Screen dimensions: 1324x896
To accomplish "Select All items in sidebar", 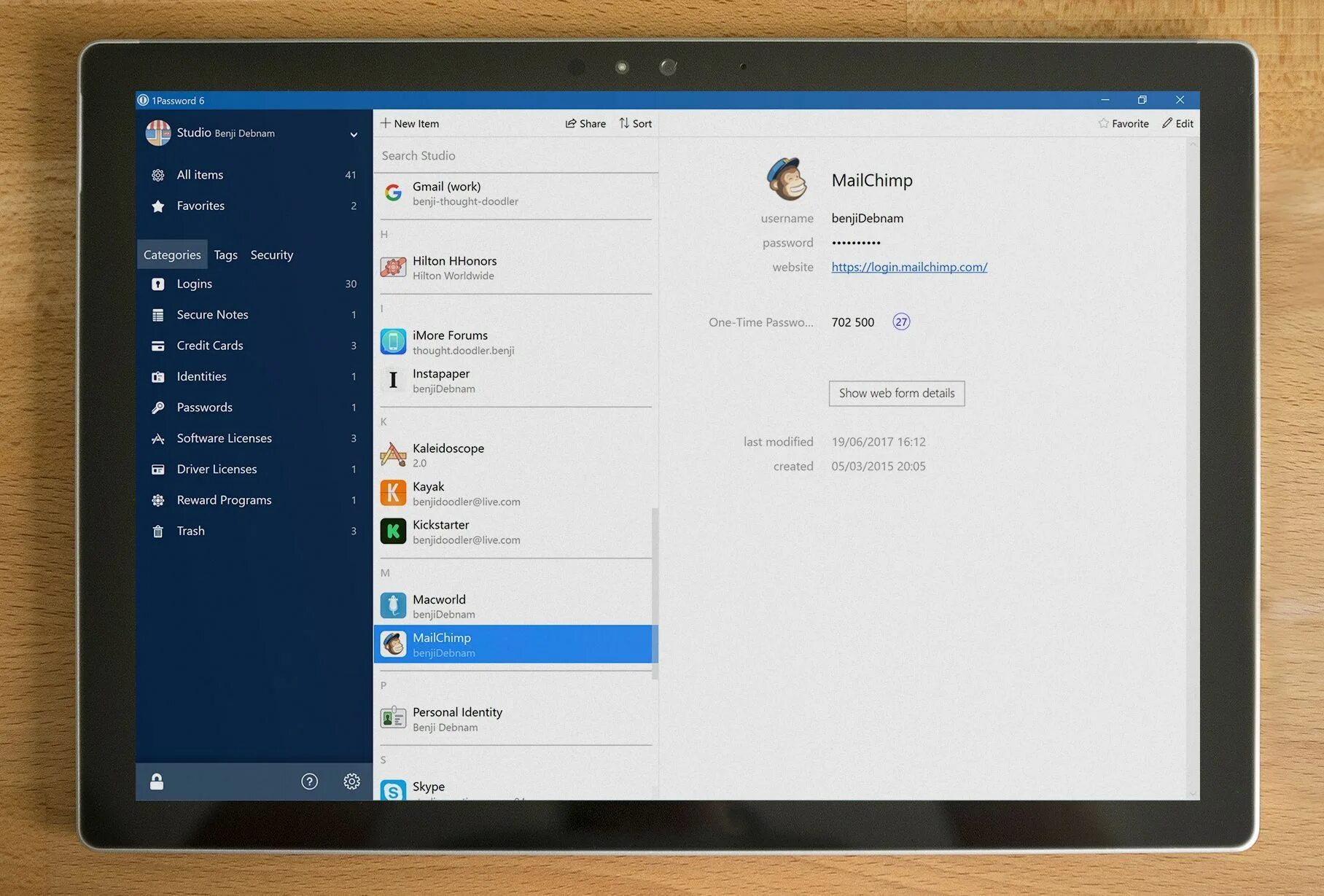I will click(254, 175).
